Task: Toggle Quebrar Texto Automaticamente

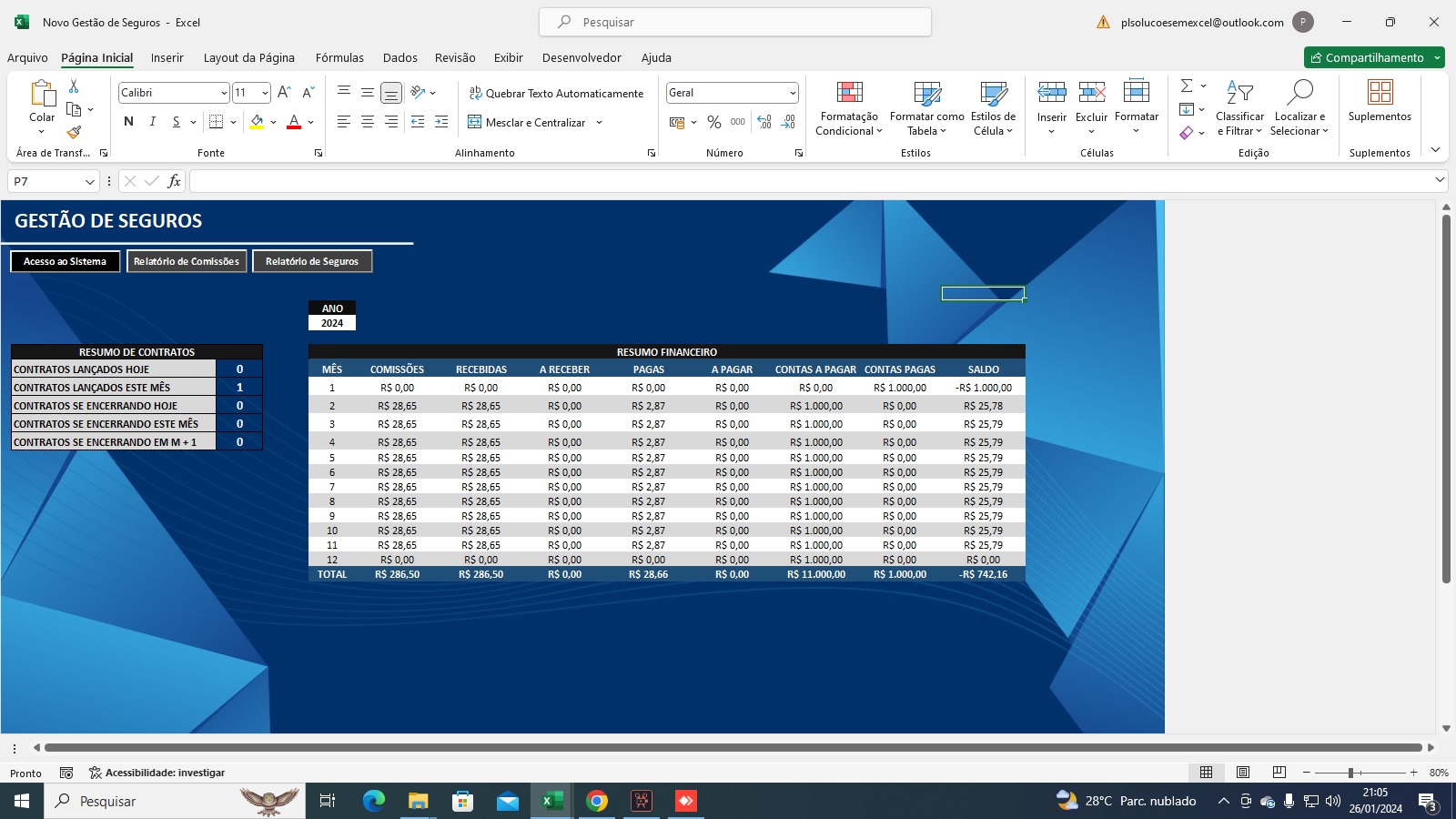Action: [x=556, y=93]
